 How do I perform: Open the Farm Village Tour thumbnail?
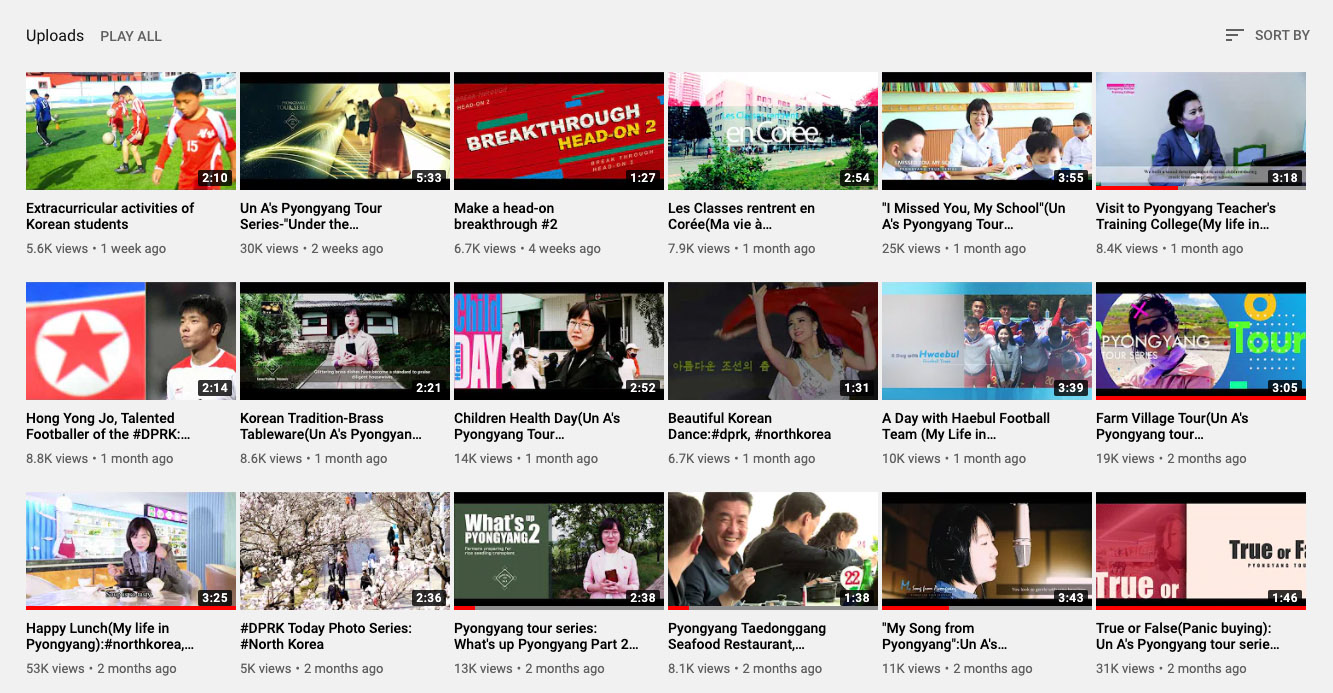coord(1200,341)
